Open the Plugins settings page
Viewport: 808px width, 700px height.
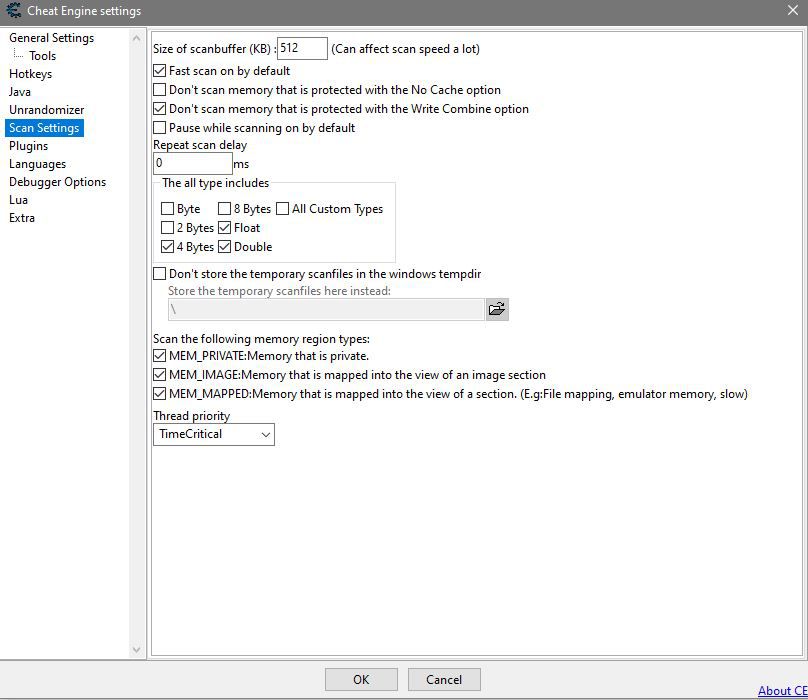pos(28,146)
